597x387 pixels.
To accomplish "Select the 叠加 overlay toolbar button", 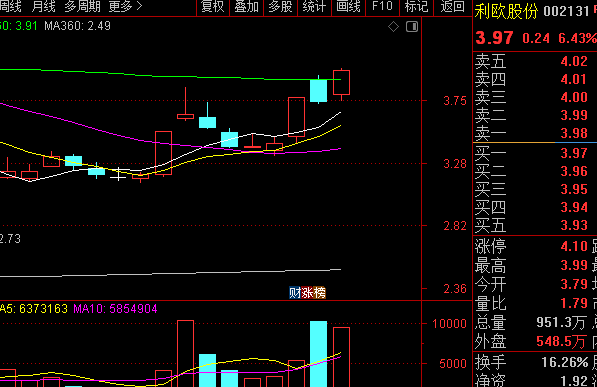I will pos(246,7).
